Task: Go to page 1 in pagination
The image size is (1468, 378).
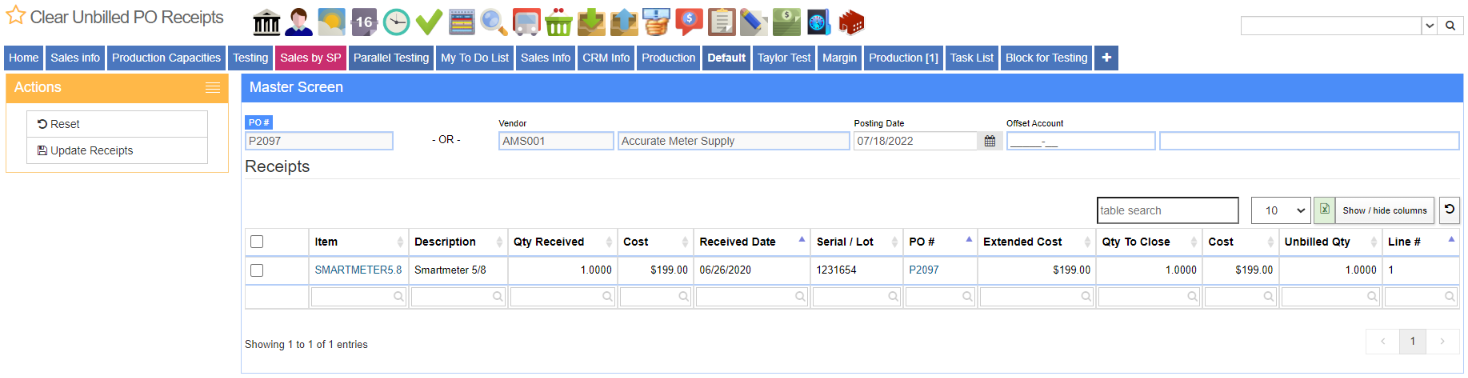Action: (x=1412, y=341)
